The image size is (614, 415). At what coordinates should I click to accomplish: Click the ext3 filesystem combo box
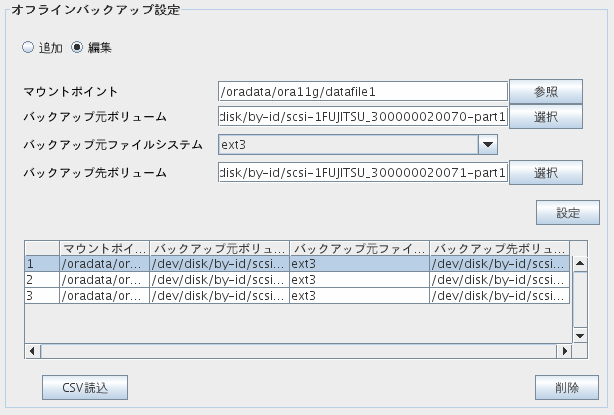click(358, 144)
